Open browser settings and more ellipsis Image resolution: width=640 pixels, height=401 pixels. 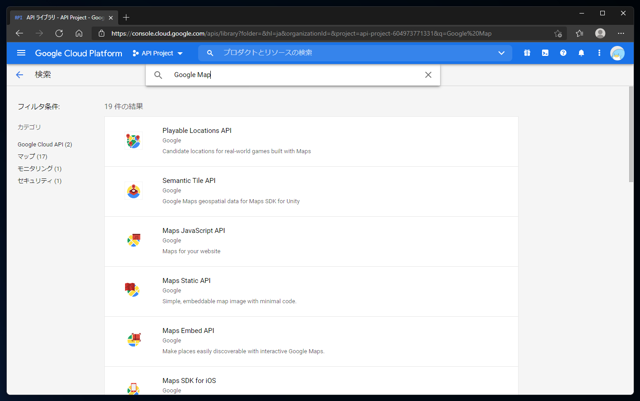tap(621, 33)
